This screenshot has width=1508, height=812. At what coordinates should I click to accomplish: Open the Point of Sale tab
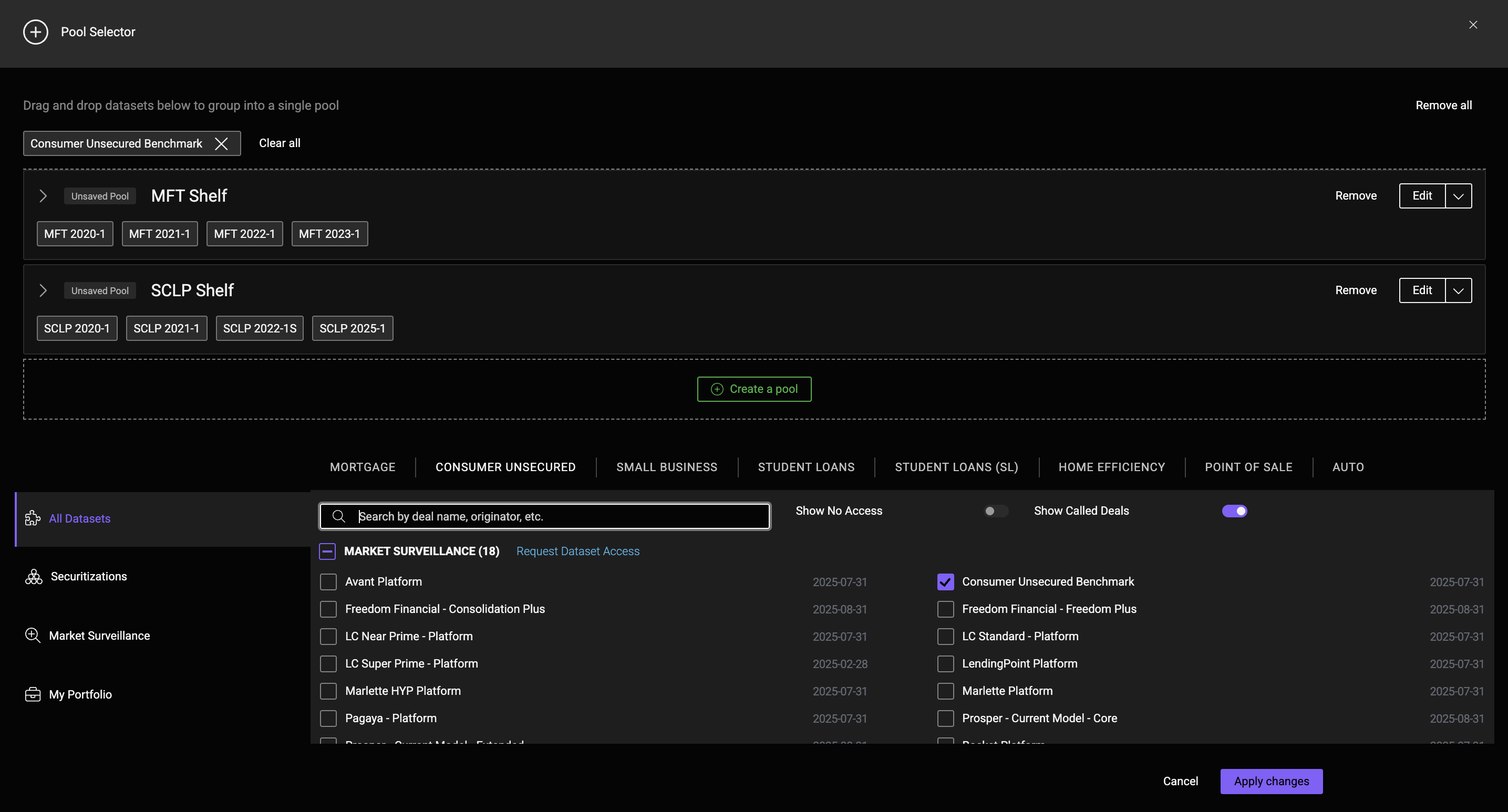click(1248, 467)
